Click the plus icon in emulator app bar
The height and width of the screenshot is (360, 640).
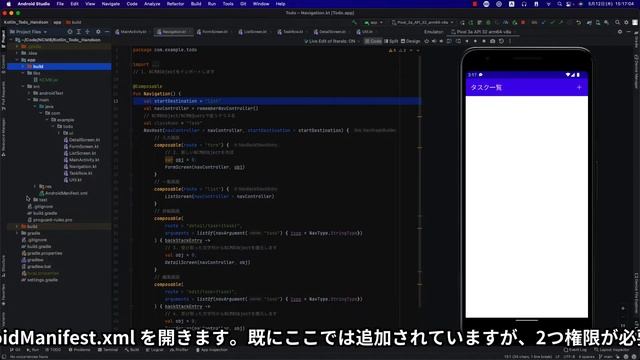click(579, 87)
